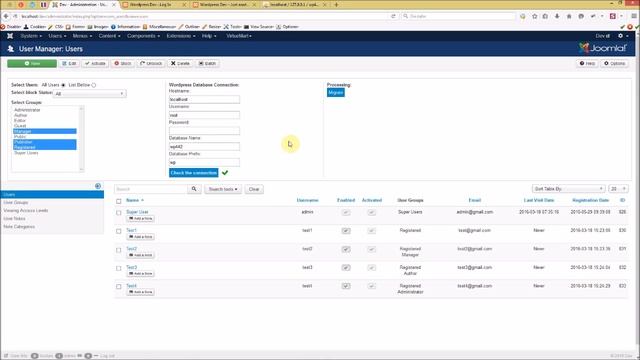The height and width of the screenshot is (360, 640).
Task: Click Add a Note for Super User
Action: 140,219
